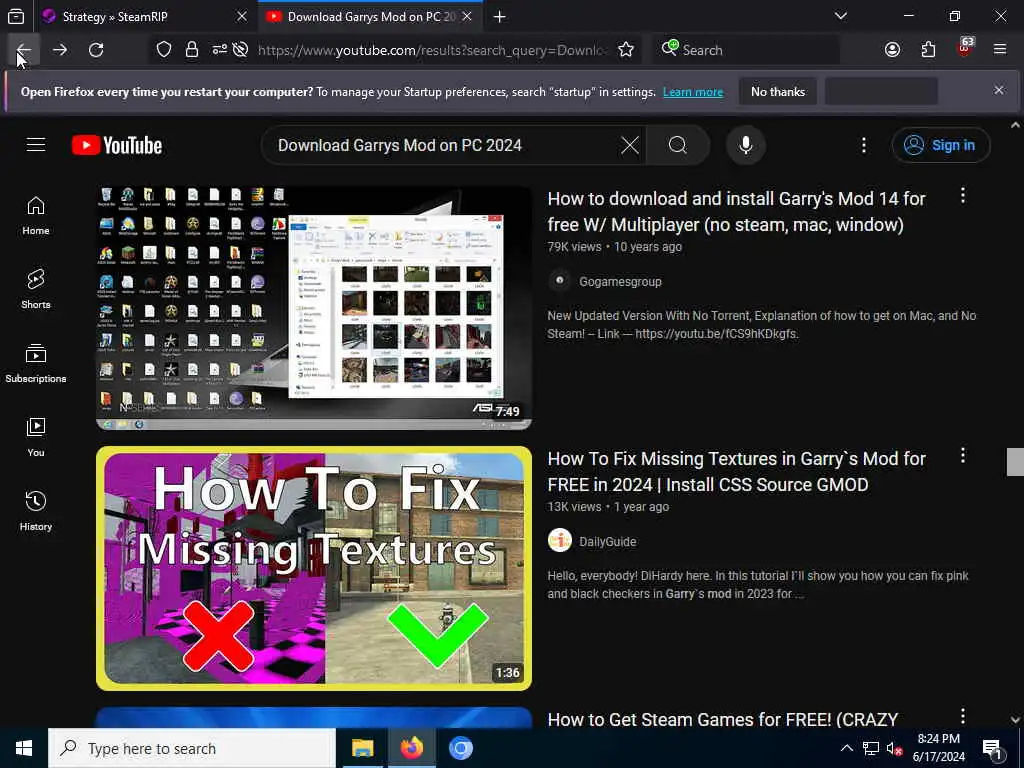Open a new browser tab

point(500,16)
